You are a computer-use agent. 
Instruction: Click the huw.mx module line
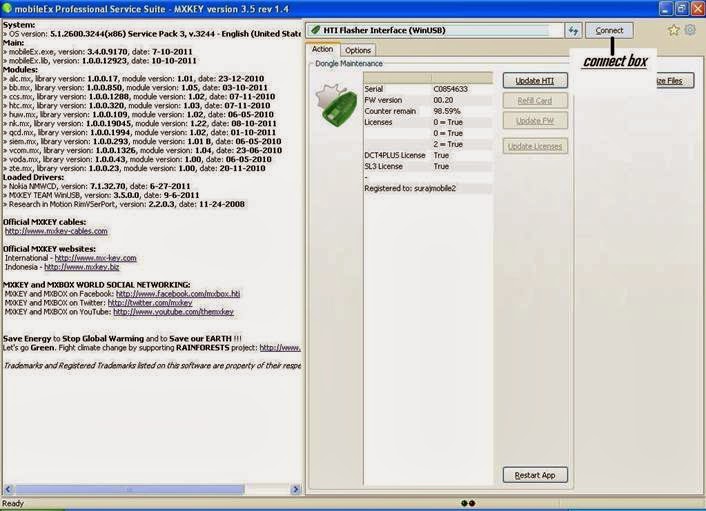(x=138, y=115)
